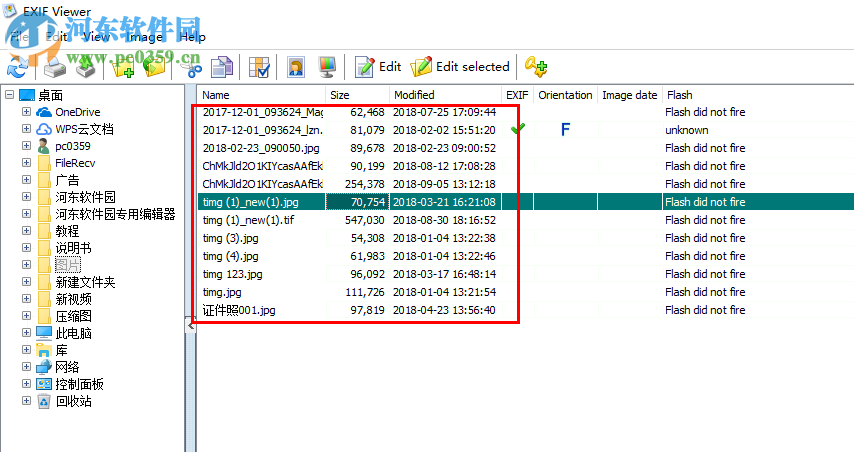Click the green EXIF checkmark in the 81,079 row

click(518, 129)
